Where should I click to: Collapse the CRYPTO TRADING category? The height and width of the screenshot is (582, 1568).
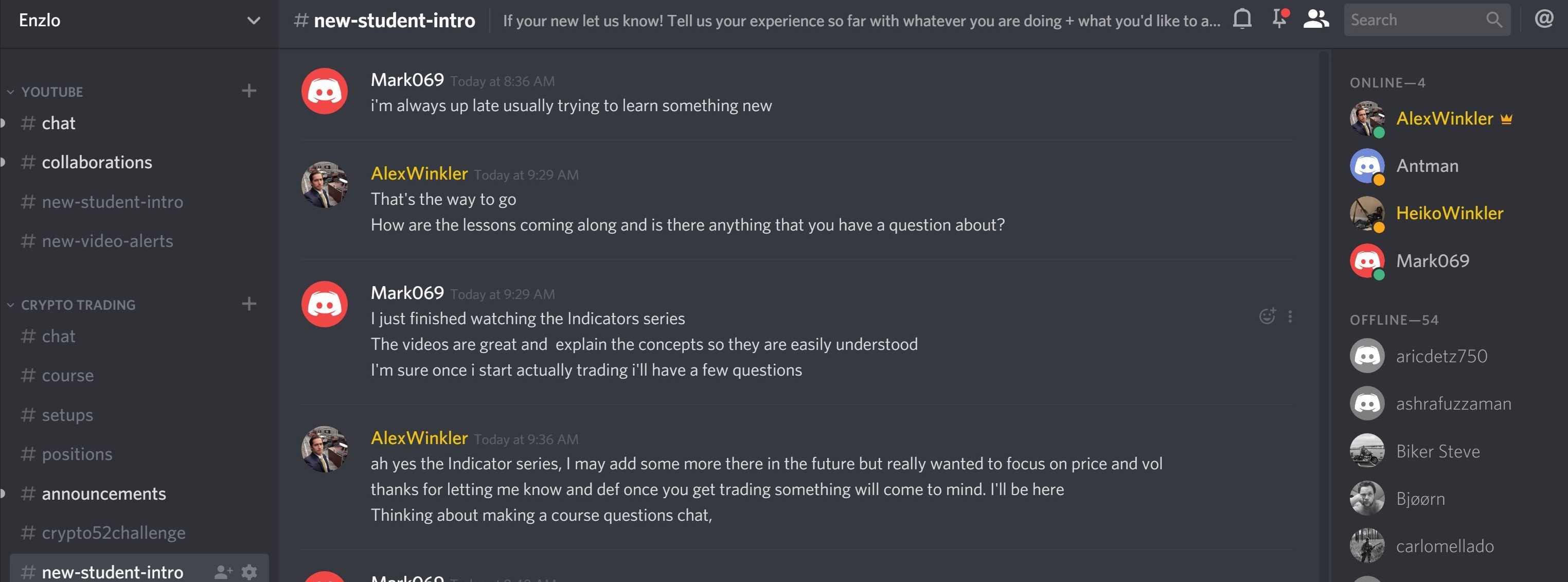click(78, 305)
